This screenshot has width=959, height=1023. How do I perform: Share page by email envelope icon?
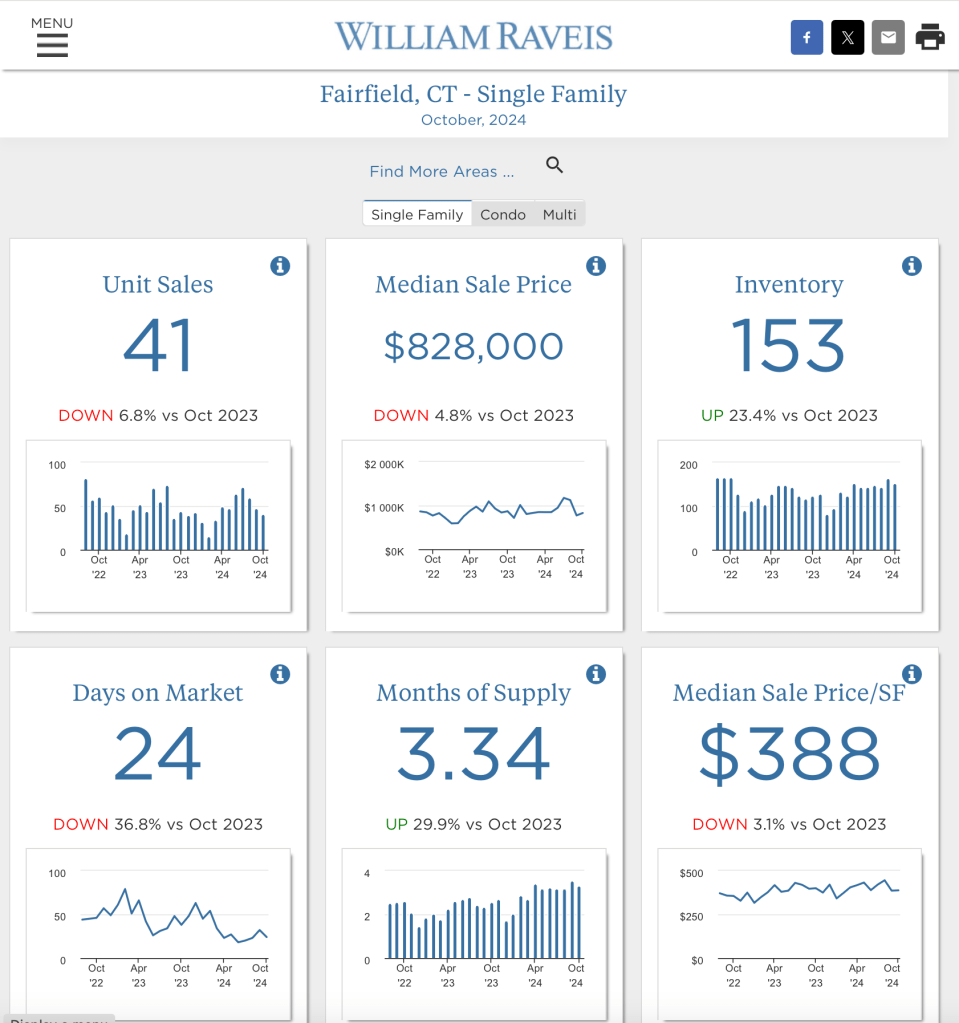click(x=888, y=38)
